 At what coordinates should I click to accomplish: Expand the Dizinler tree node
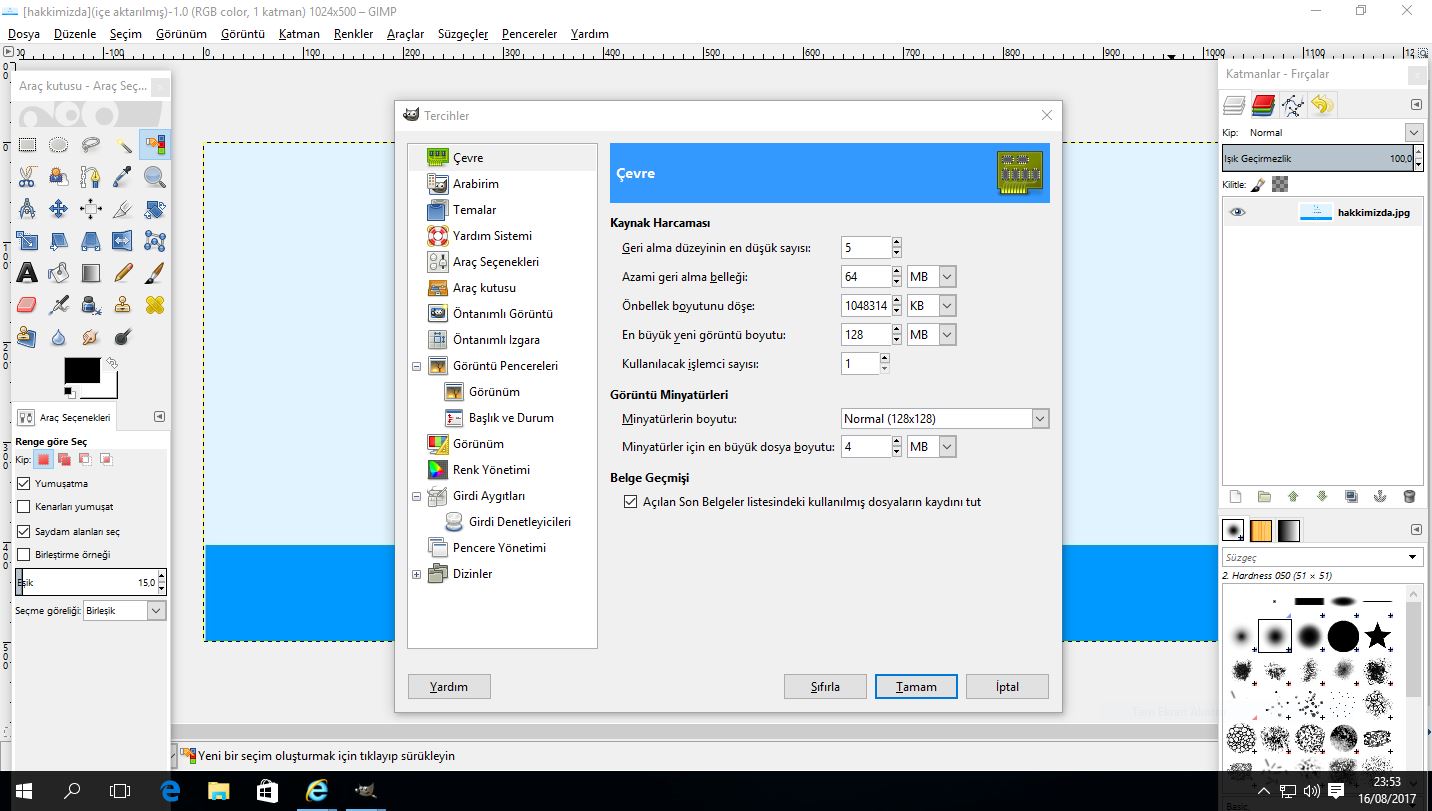pyautogui.click(x=417, y=575)
